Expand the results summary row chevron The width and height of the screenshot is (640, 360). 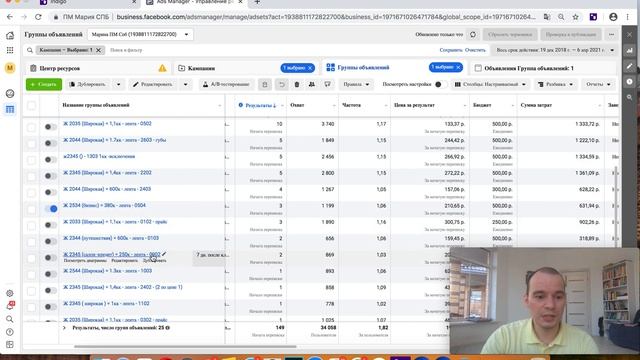click(64, 328)
